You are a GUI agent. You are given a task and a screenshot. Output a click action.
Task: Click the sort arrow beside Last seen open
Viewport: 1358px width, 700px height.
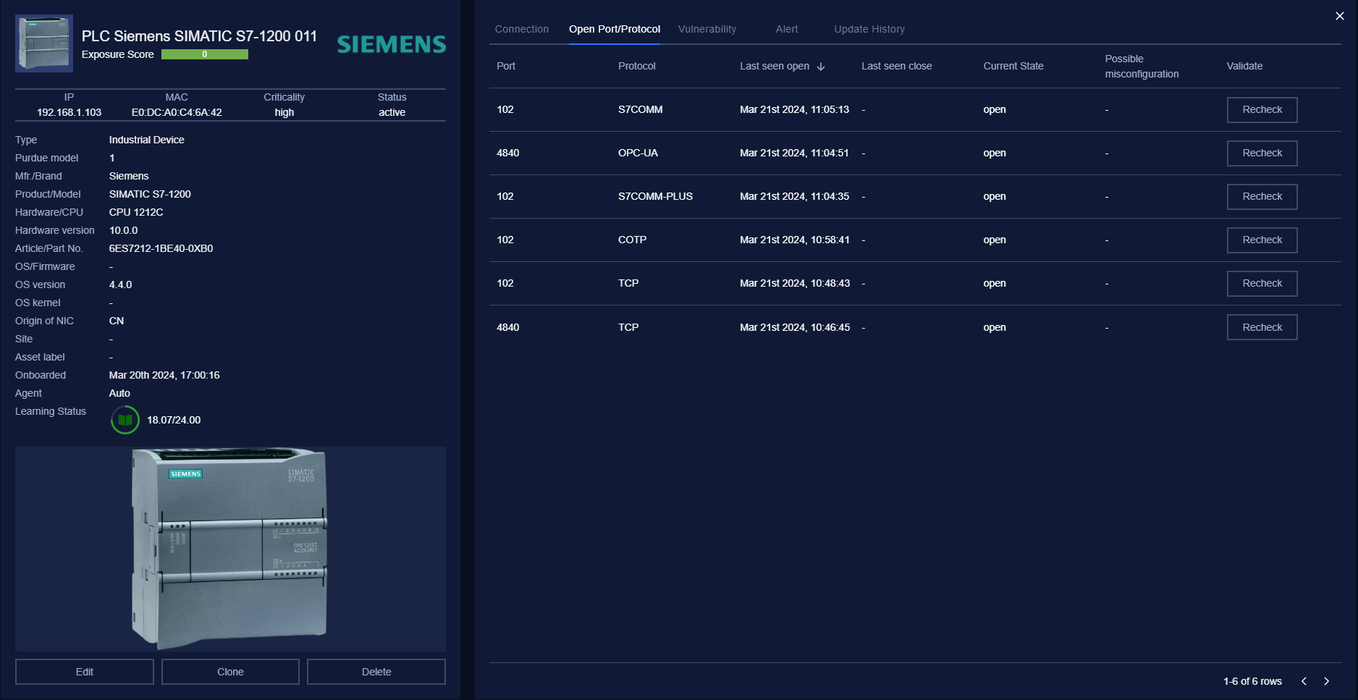[821, 67]
